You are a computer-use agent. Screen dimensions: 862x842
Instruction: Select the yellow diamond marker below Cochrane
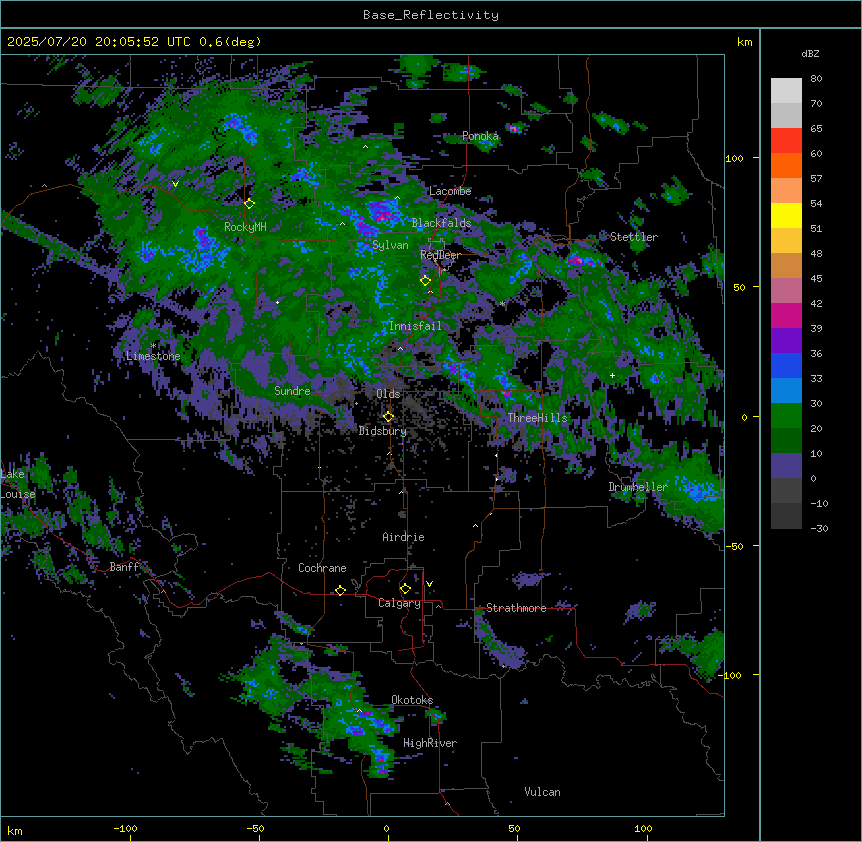(340, 590)
